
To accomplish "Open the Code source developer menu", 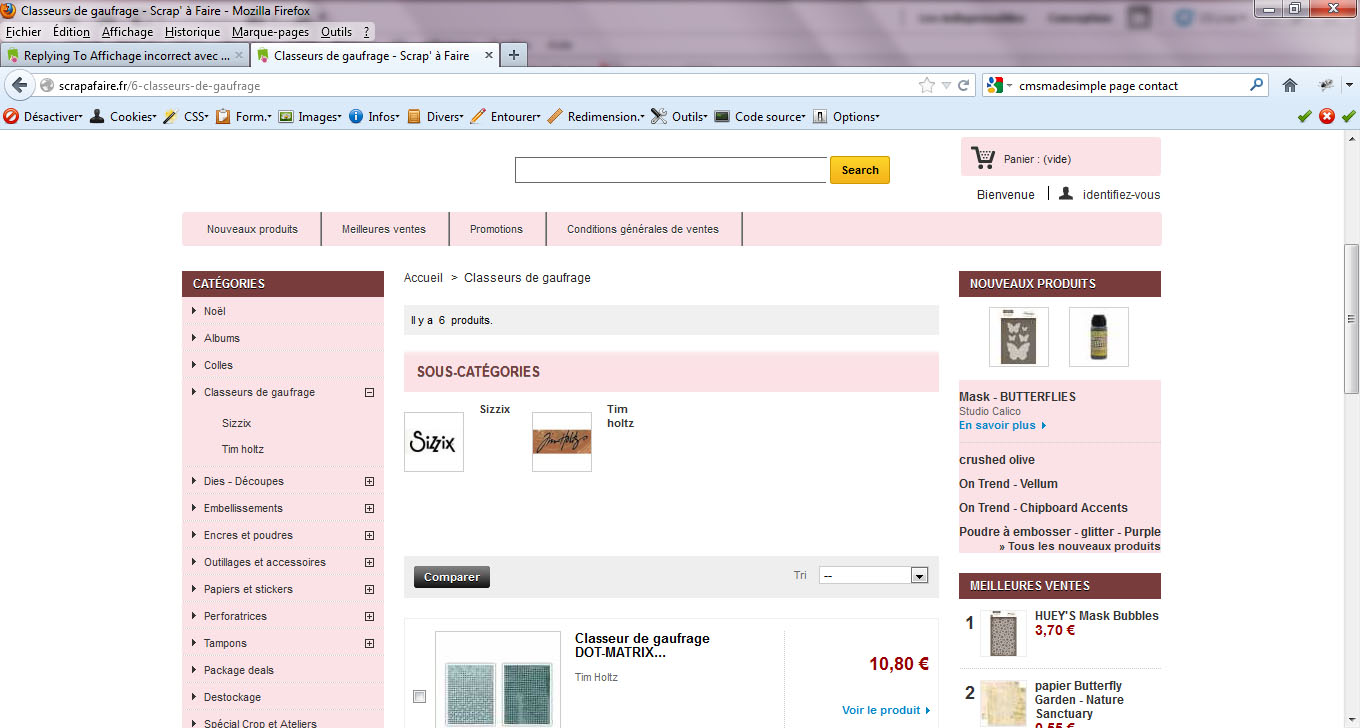I will [x=760, y=117].
